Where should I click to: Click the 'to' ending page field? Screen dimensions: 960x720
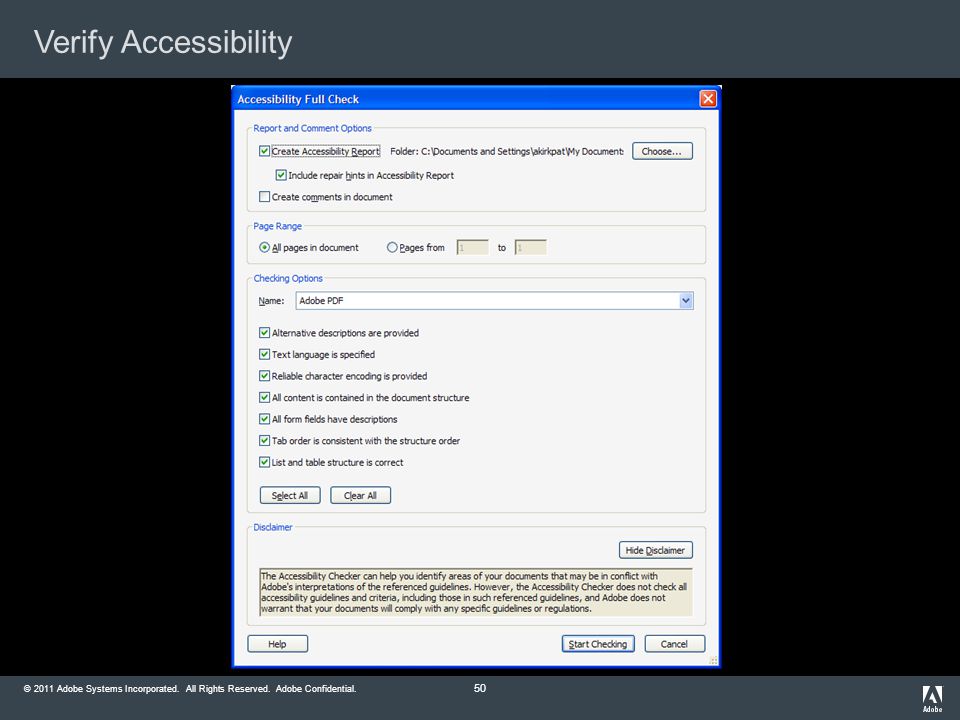(531, 247)
